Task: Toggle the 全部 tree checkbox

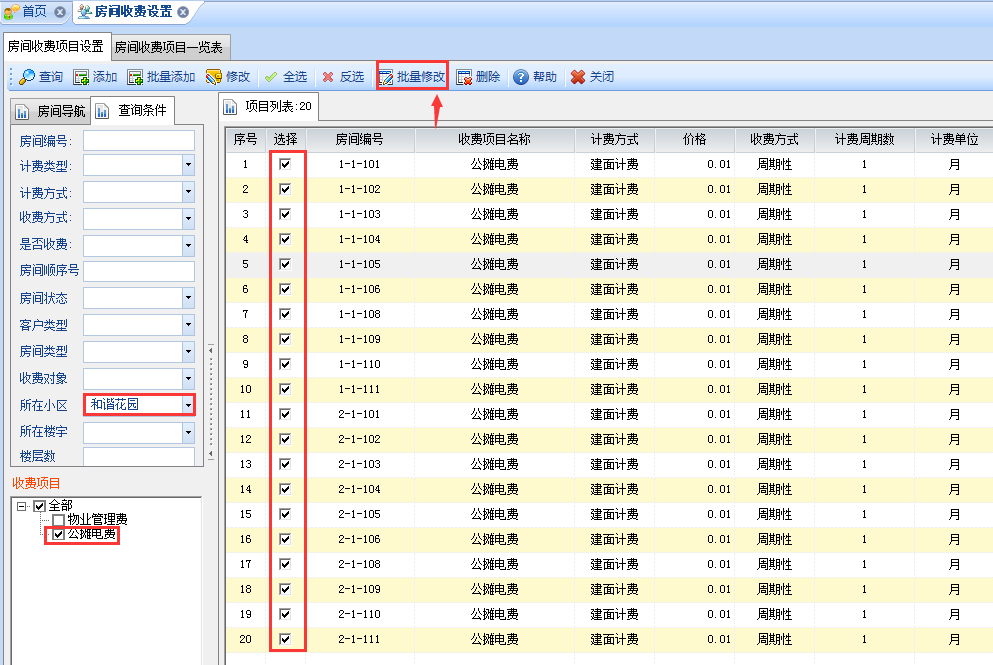Action: pos(40,506)
